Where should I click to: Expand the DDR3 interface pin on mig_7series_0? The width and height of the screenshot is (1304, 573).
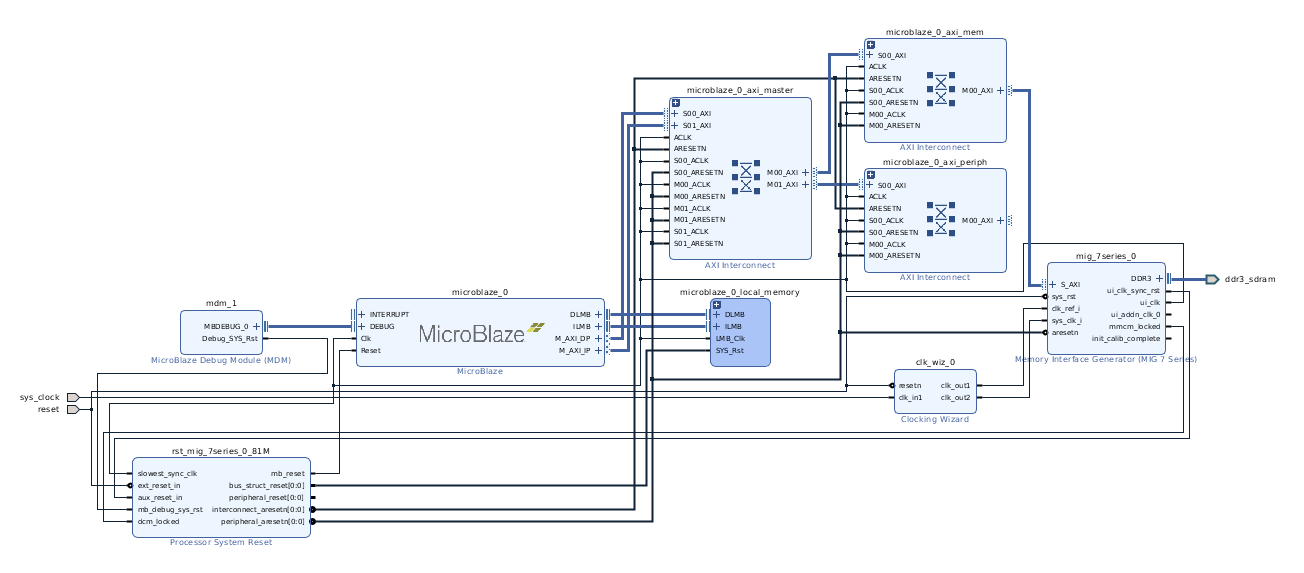coord(1158,279)
